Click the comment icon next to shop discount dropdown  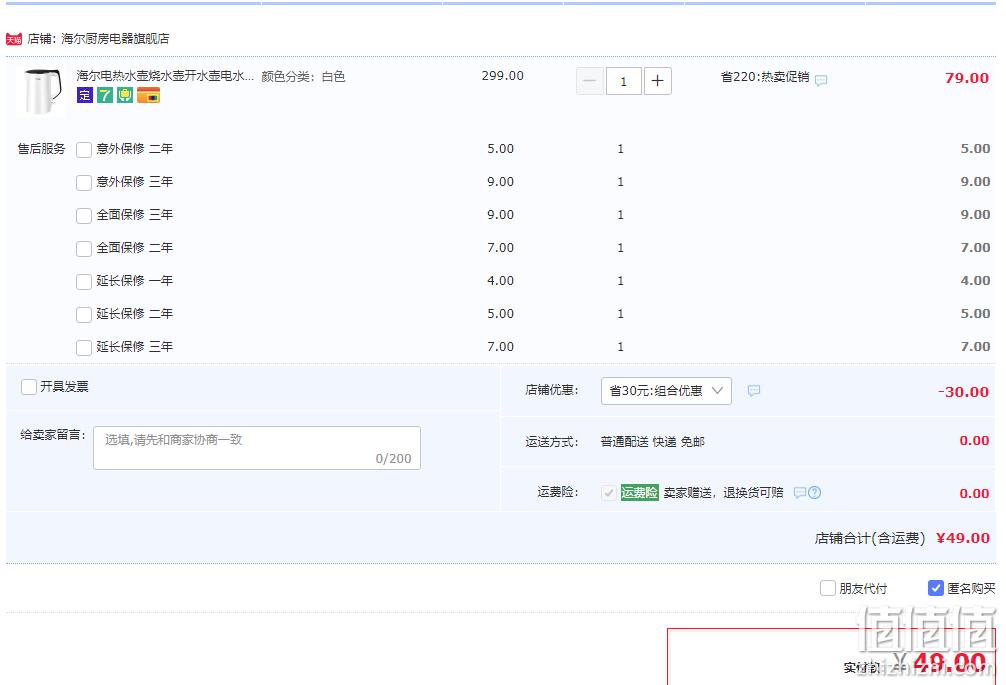pos(754,391)
